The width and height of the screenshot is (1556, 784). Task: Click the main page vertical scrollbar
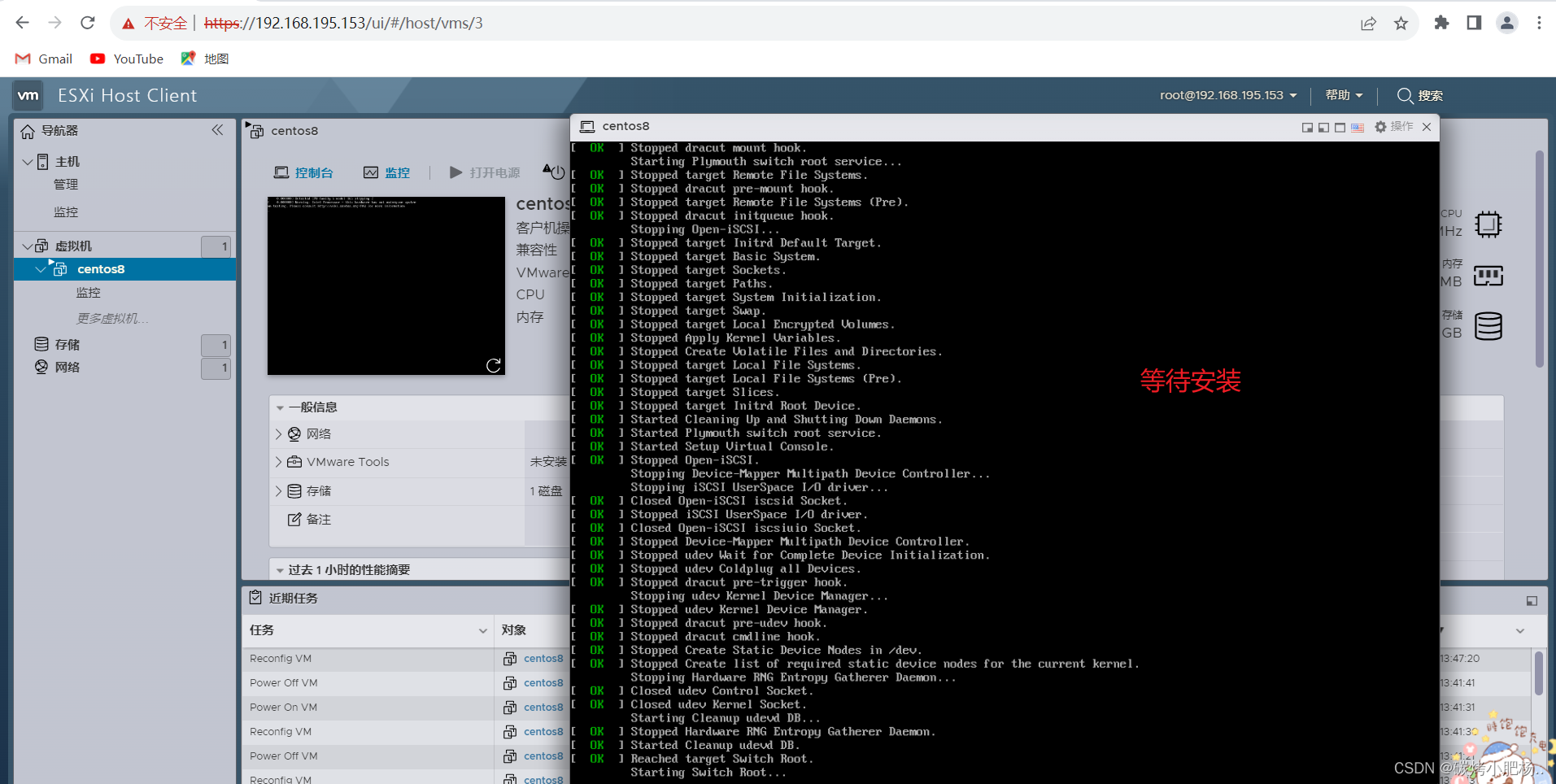(x=1539, y=259)
